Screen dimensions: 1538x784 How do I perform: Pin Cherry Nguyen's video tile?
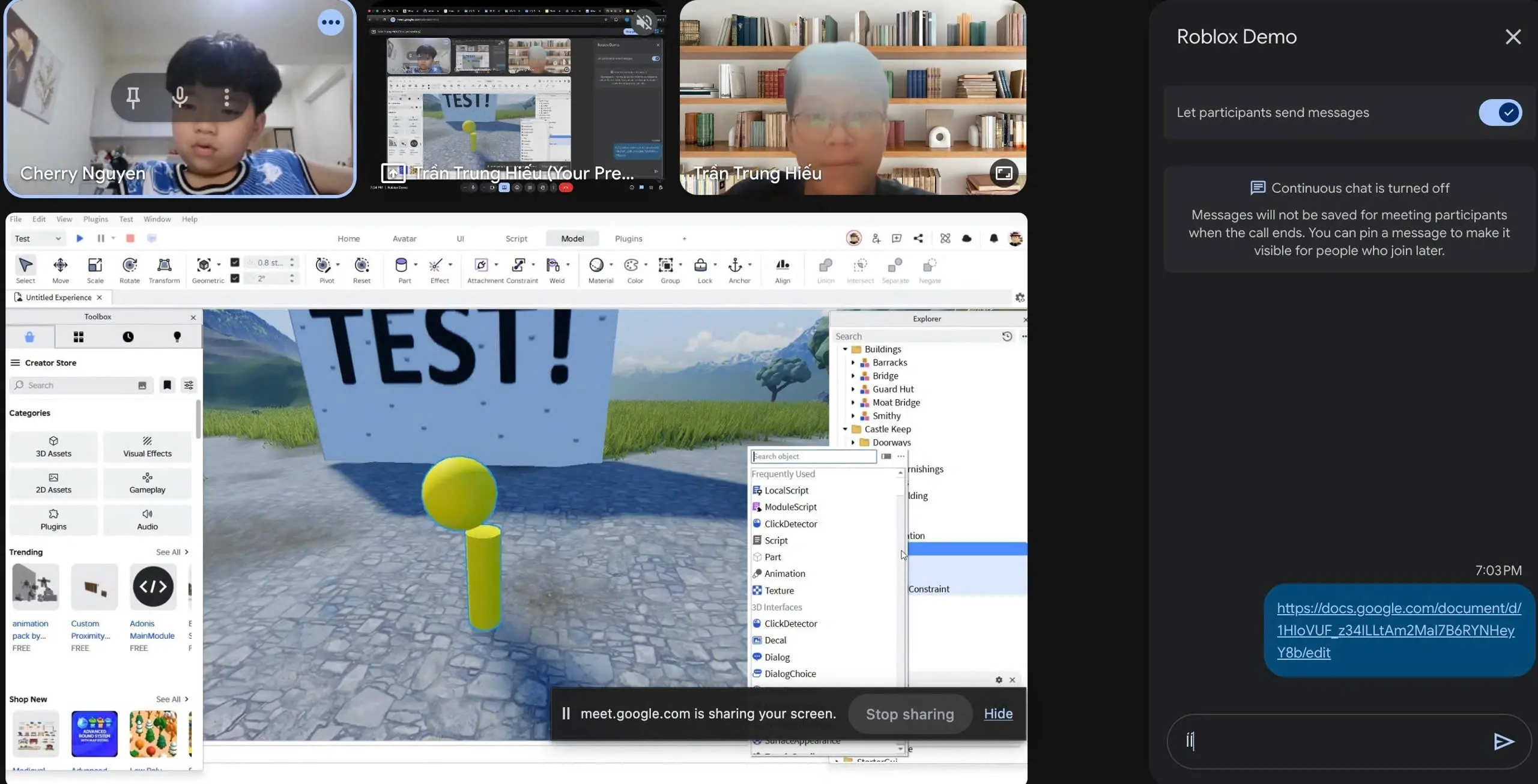(133, 97)
